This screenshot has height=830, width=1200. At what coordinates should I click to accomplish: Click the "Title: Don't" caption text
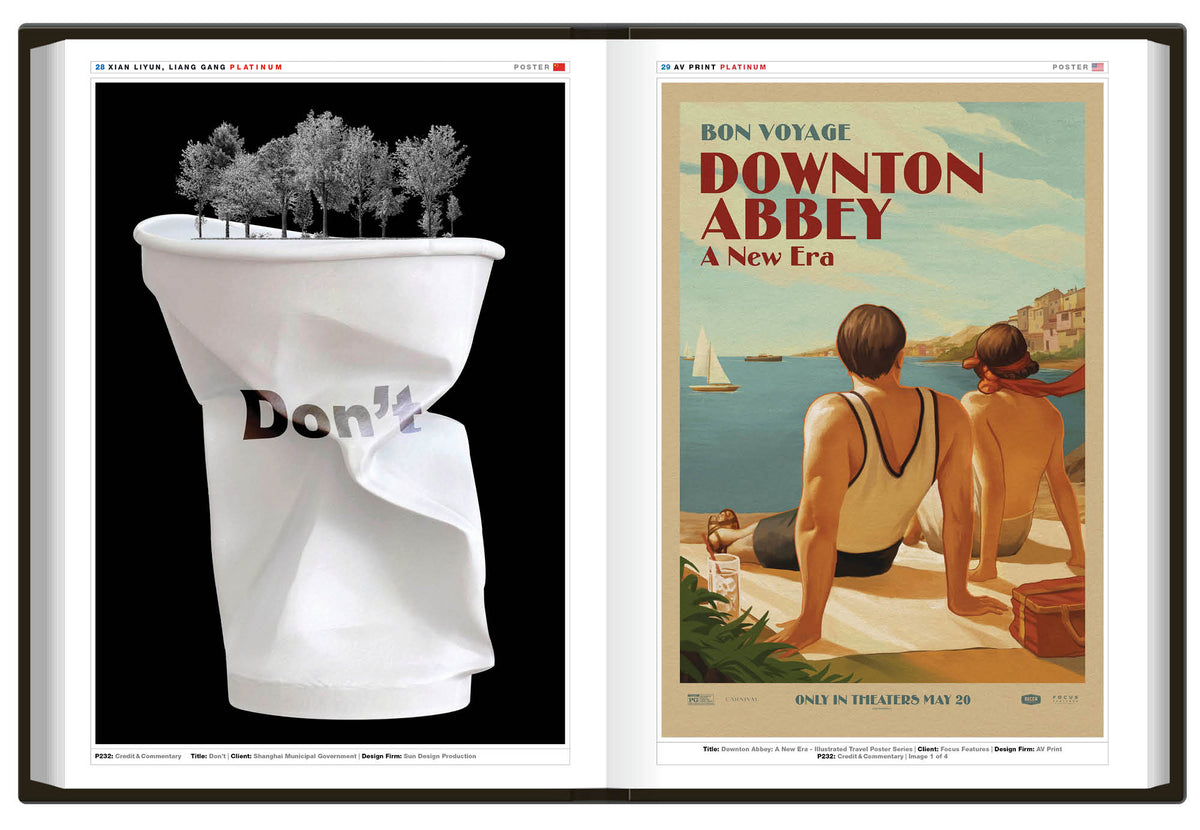tap(209, 756)
